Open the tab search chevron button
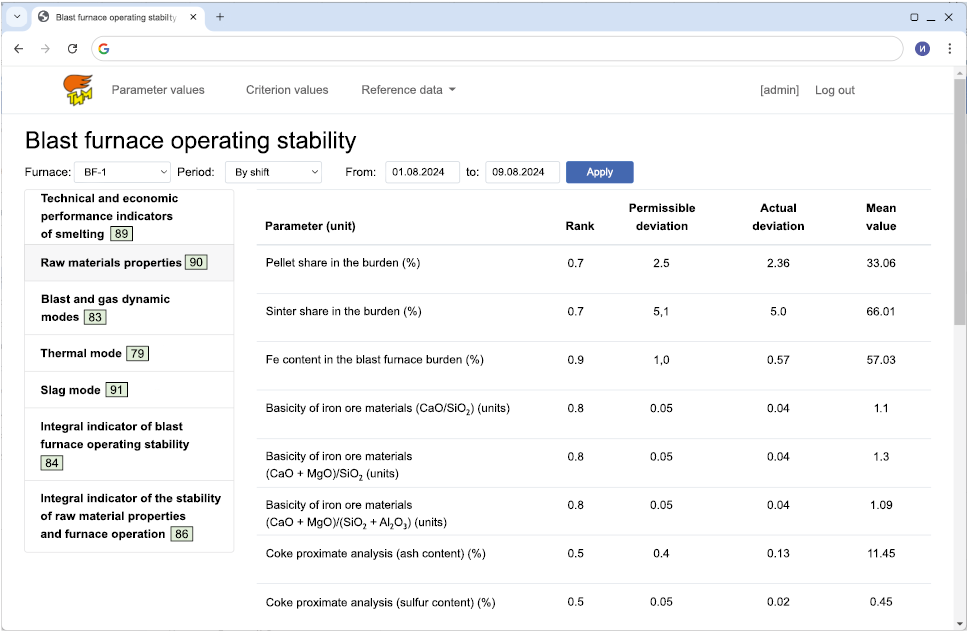This screenshot has height=631, width=968. click(x=17, y=17)
